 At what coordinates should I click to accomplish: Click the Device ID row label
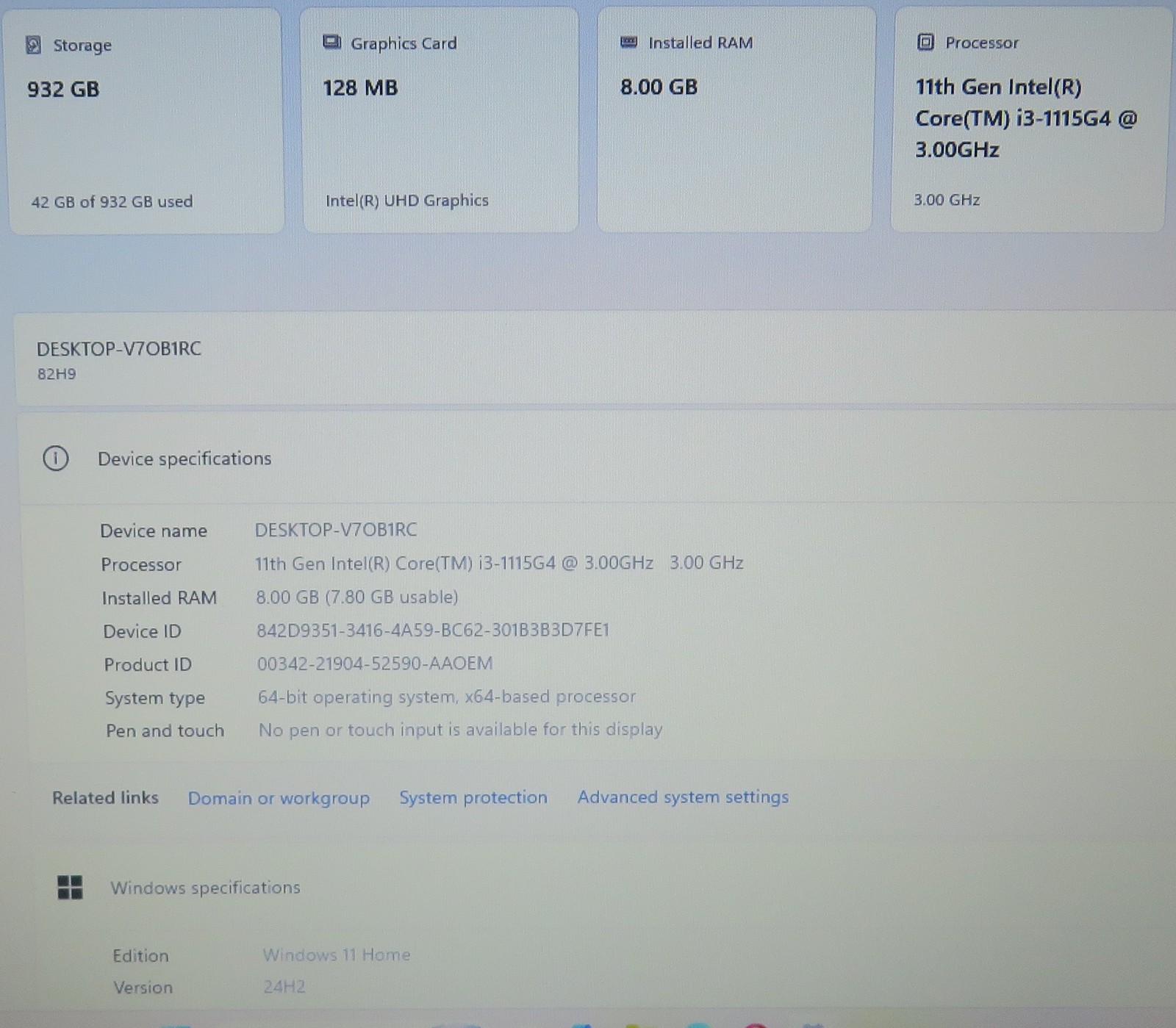pyautogui.click(x=142, y=631)
